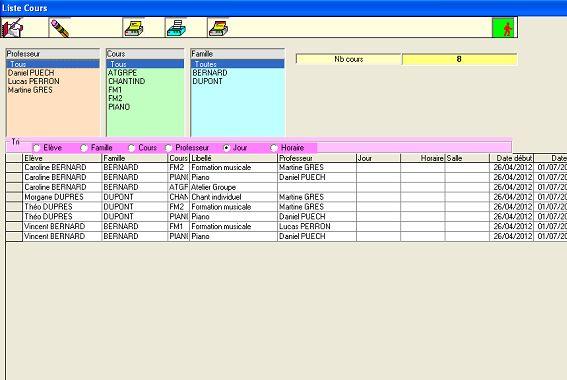Click Vincent BERNARD in the Piano row

[62, 236]
